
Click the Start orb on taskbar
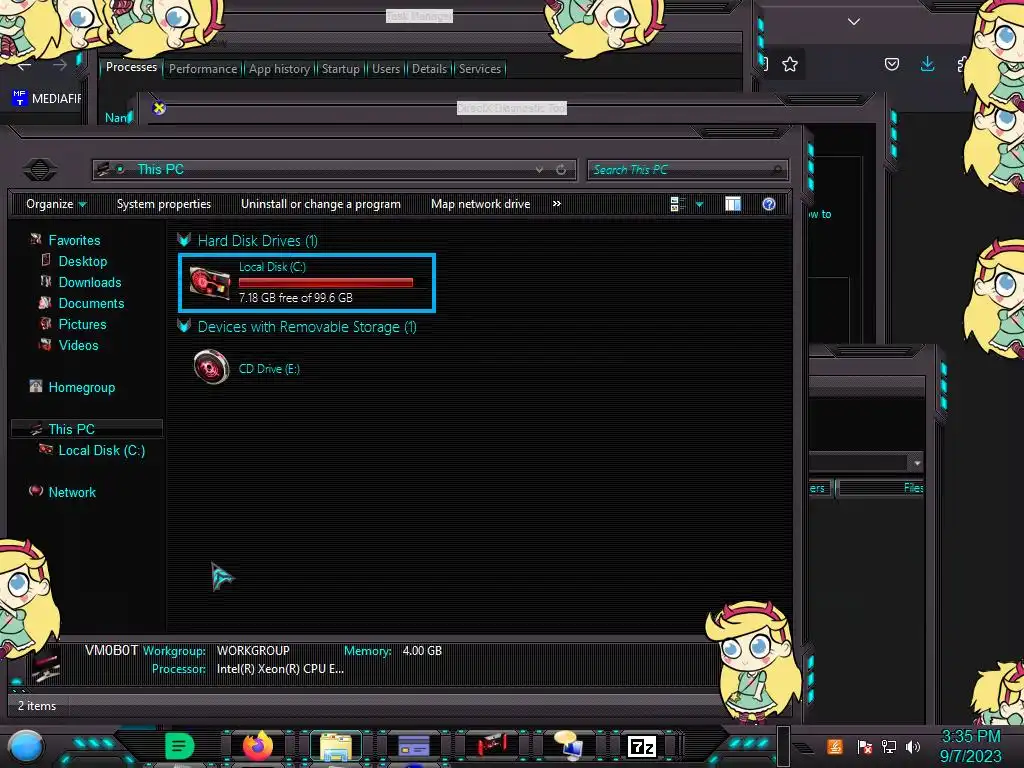click(25, 746)
